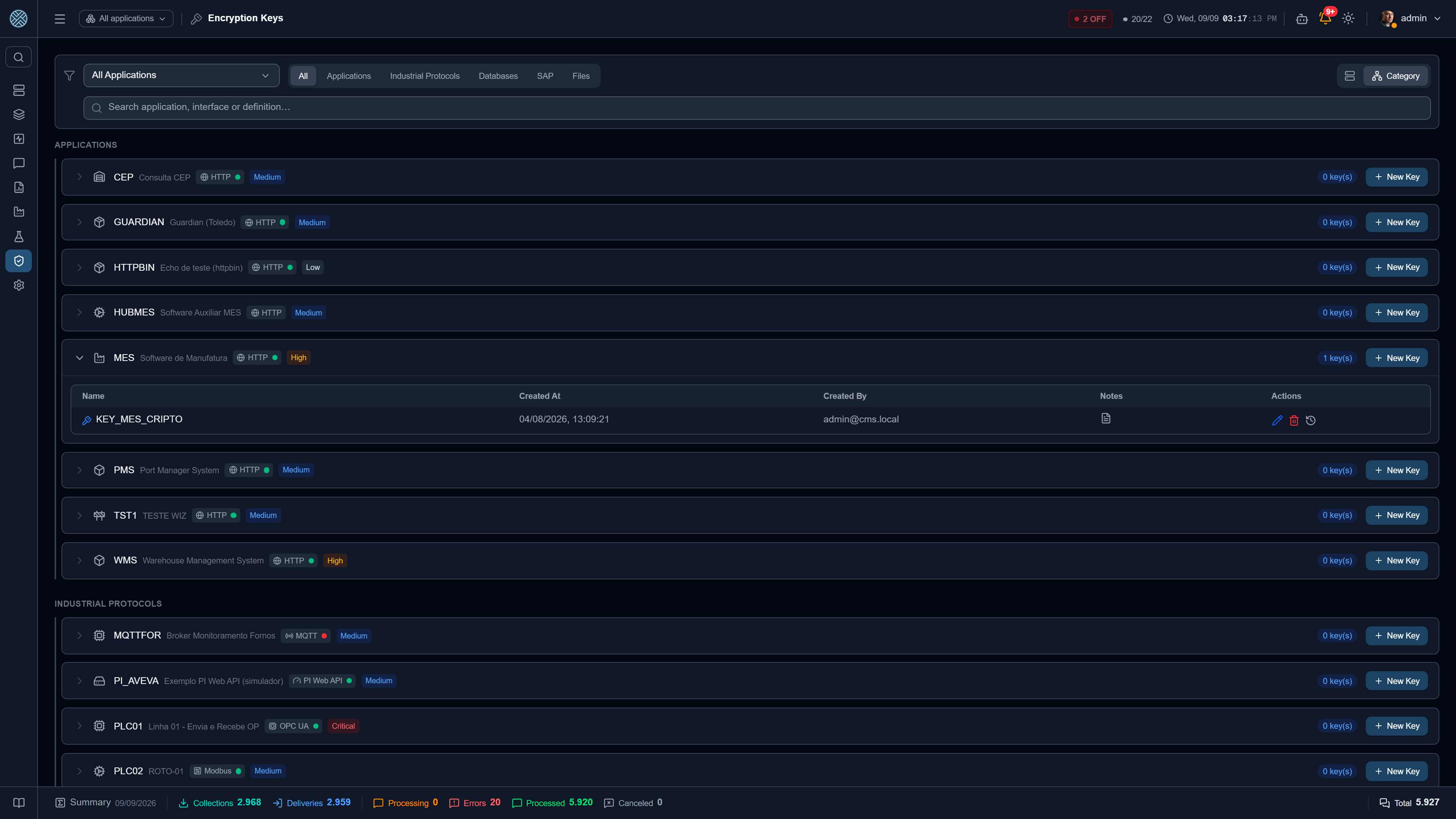Open the search icon in sidebar
1456x819 pixels.
(x=19, y=57)
